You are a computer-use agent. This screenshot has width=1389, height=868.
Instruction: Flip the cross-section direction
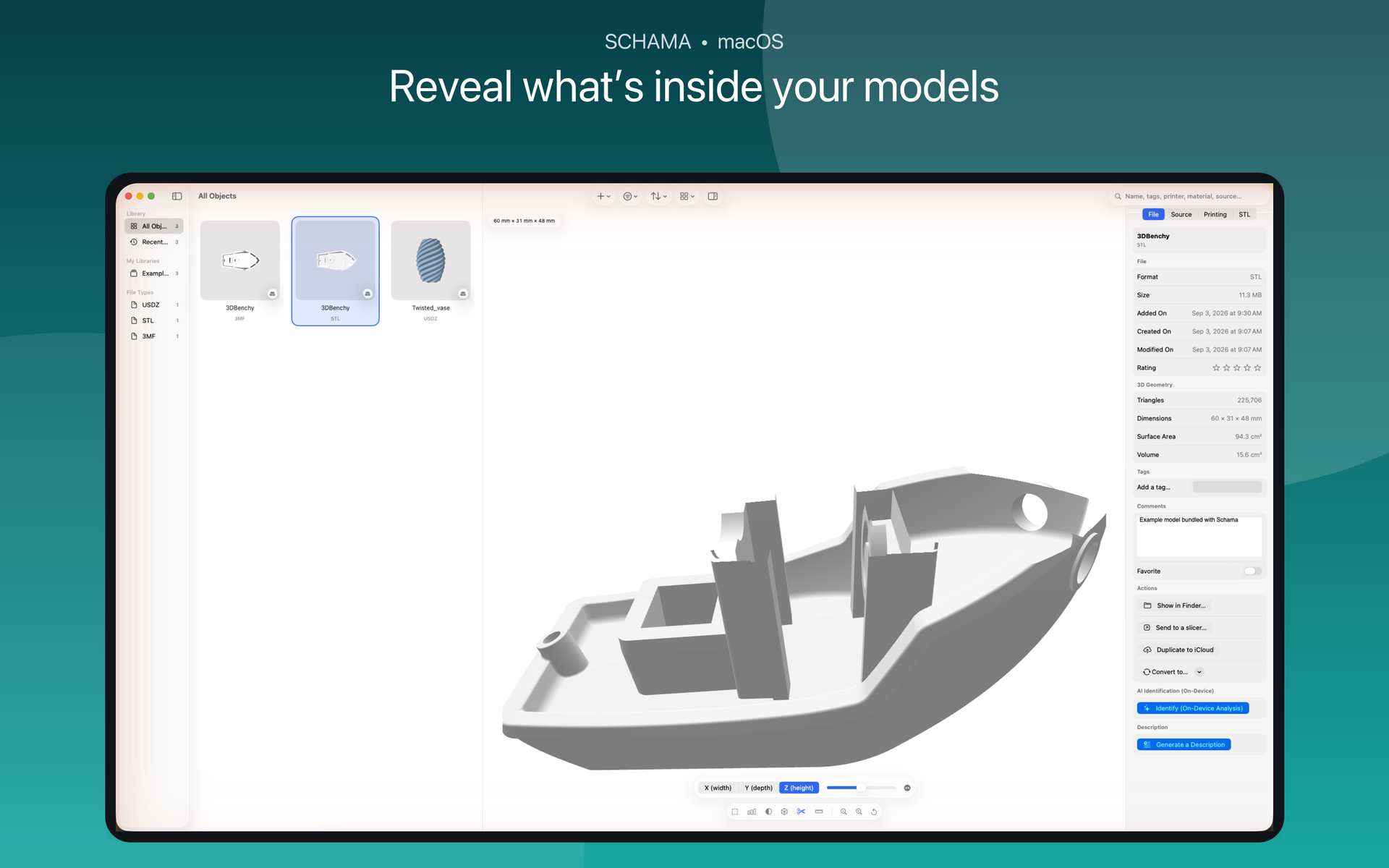coord(907,788)
